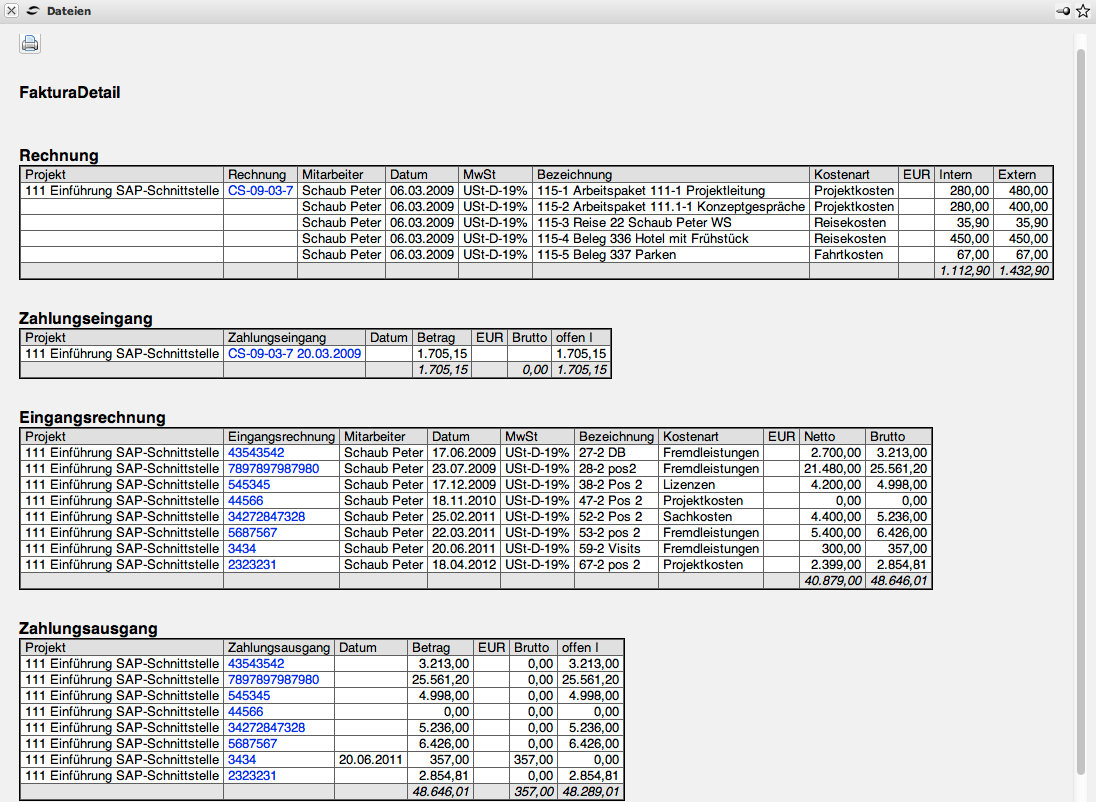Open invoice link CS-09-03-7 under Rechnung

260,190
